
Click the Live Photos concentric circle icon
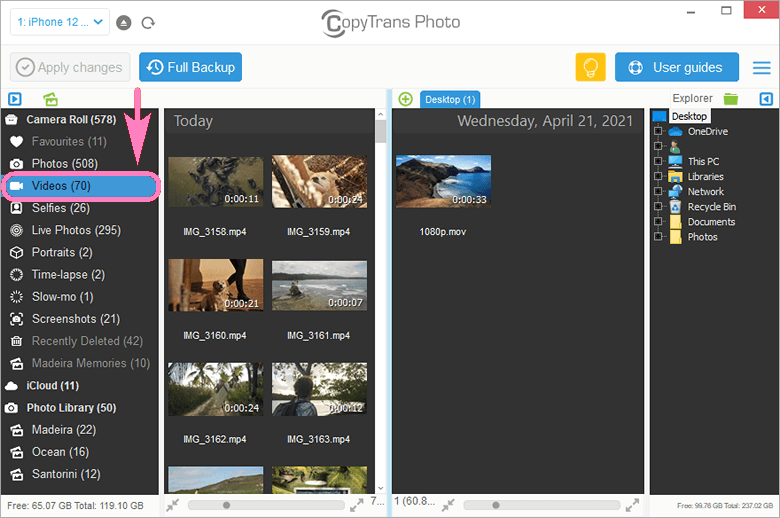pos(16,230)
